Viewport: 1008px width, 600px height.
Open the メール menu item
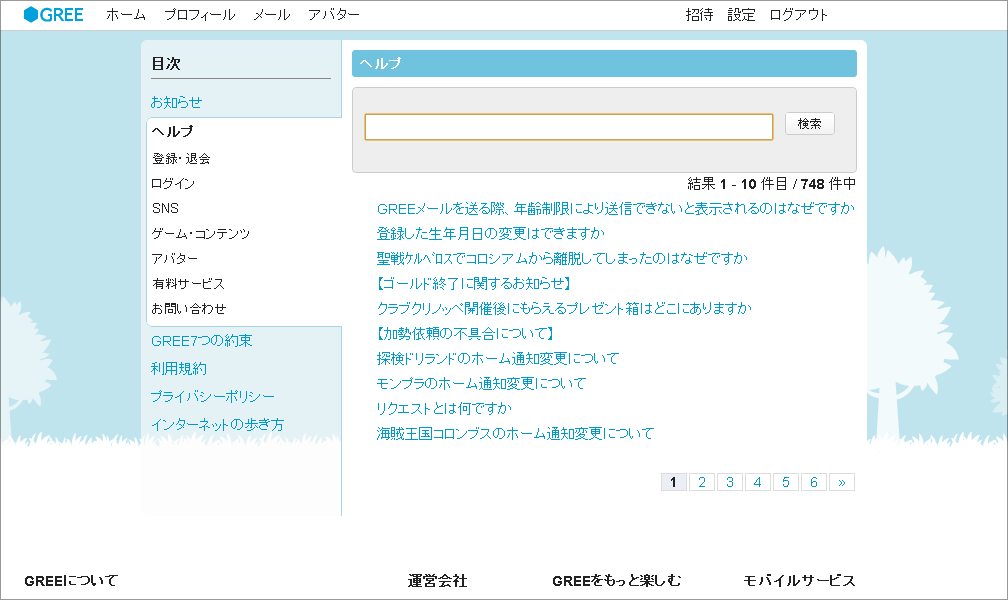point(271,14)
